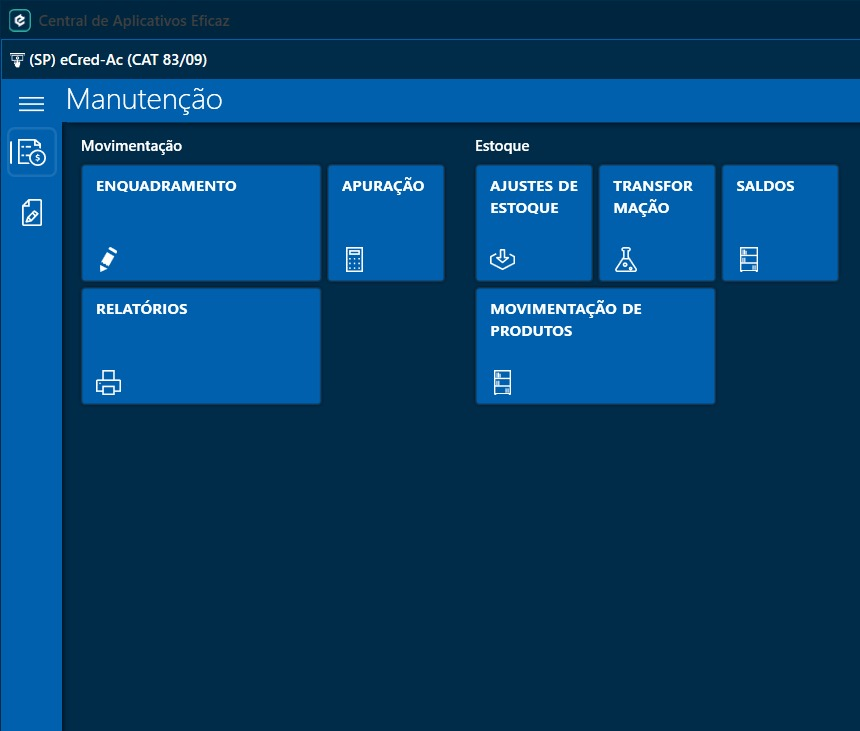Select the sidebar document edit icon

(31, 212)
